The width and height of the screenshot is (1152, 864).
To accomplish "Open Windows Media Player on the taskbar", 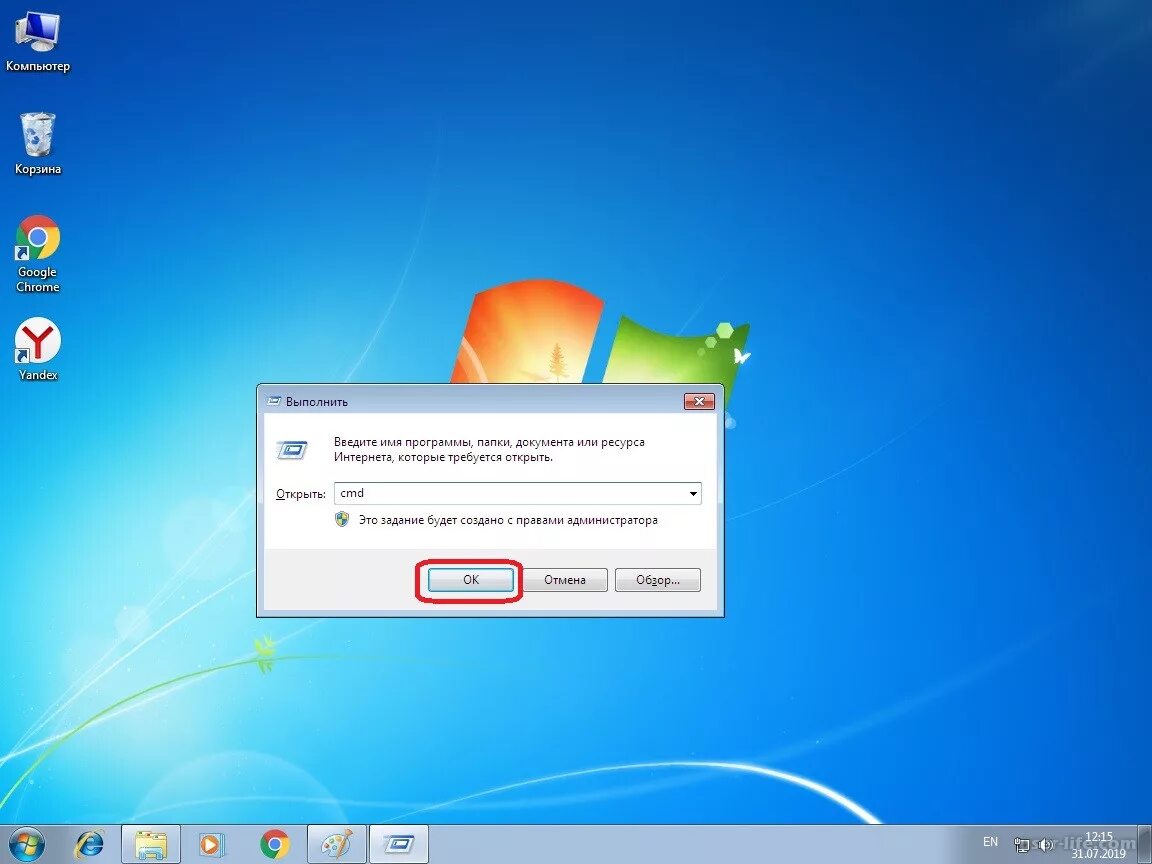I will coord(212,844).
